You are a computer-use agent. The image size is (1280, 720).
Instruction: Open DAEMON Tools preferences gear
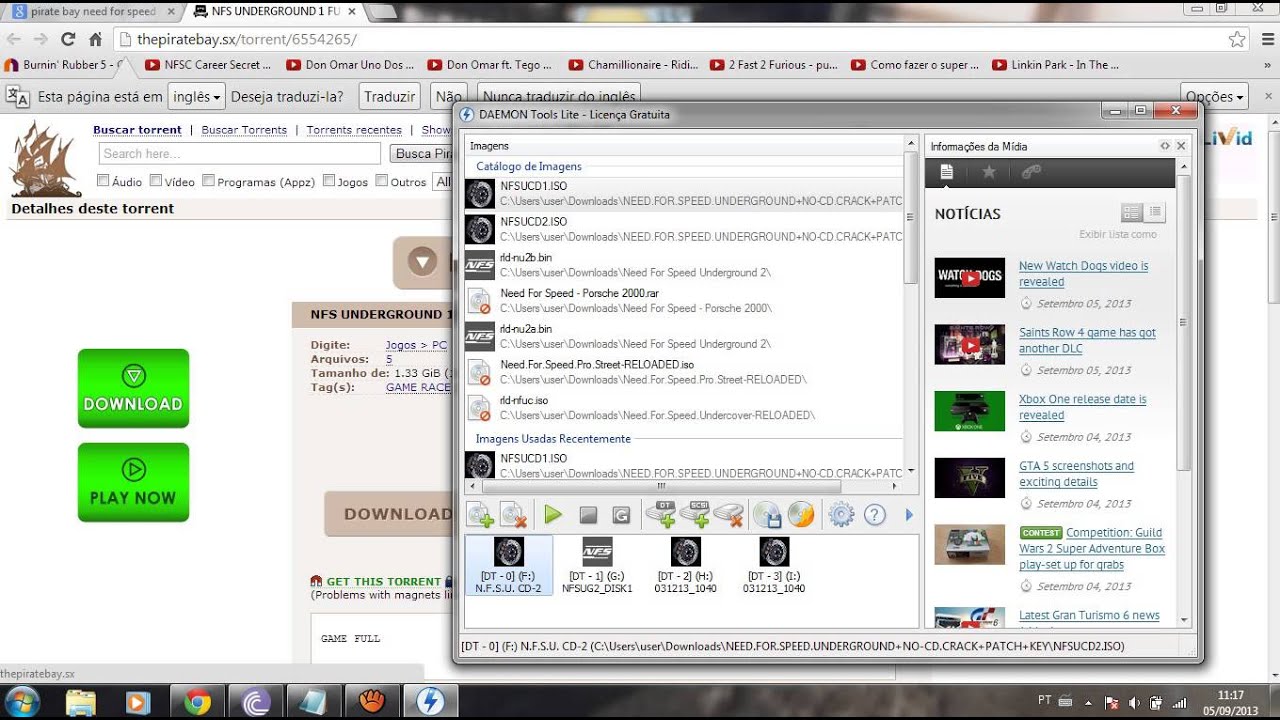[x=842, y=515]
